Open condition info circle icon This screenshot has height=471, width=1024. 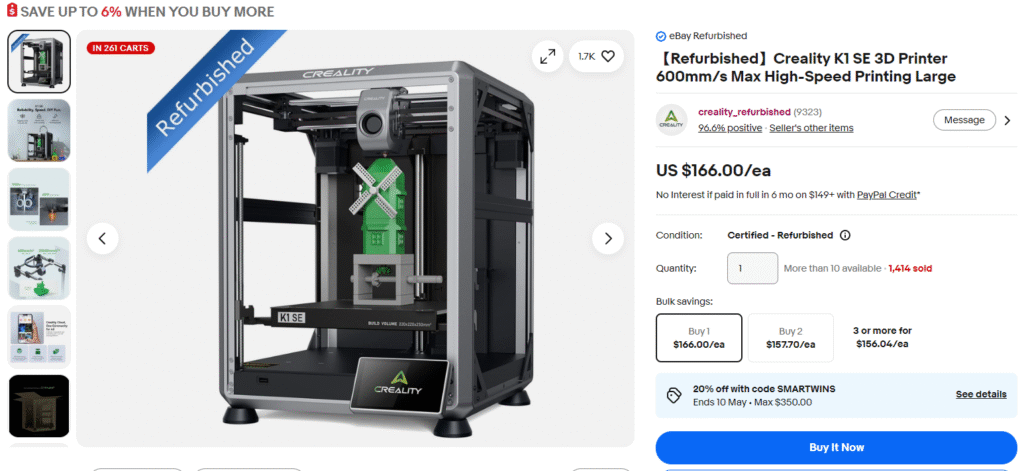tap(844, 235)
